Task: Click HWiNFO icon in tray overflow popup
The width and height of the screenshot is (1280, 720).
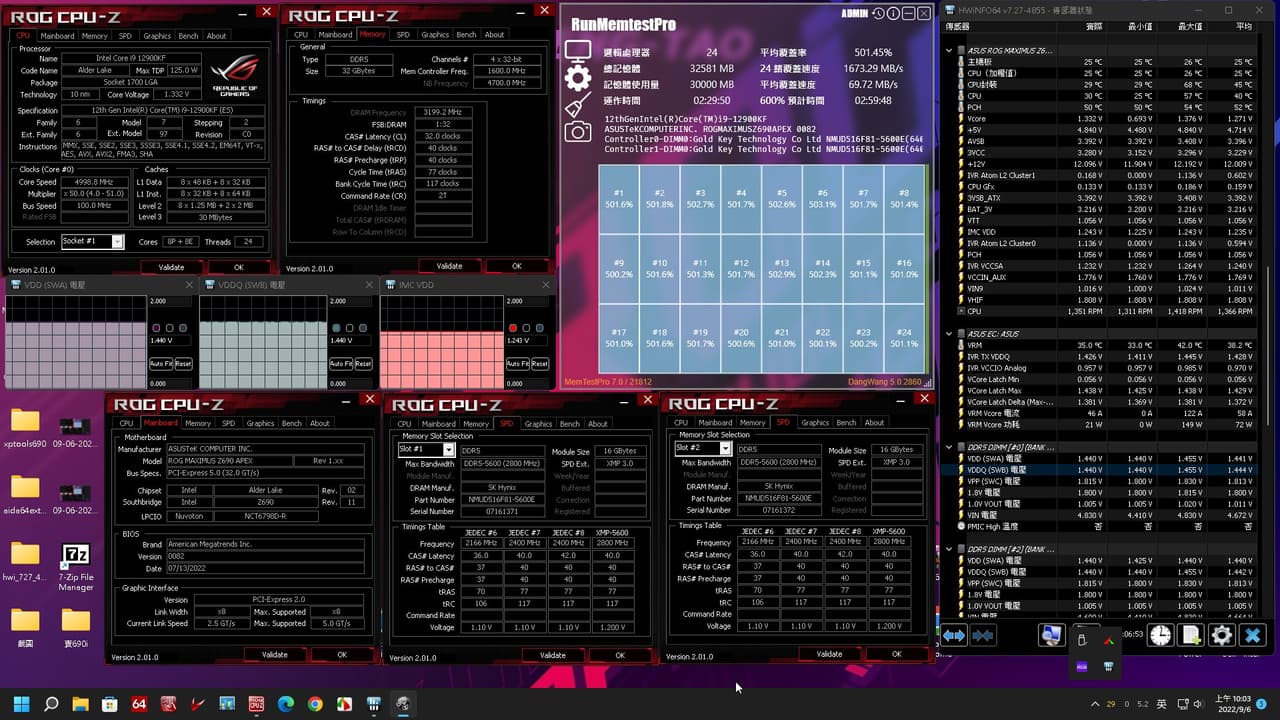Action: pos(1109,666)
